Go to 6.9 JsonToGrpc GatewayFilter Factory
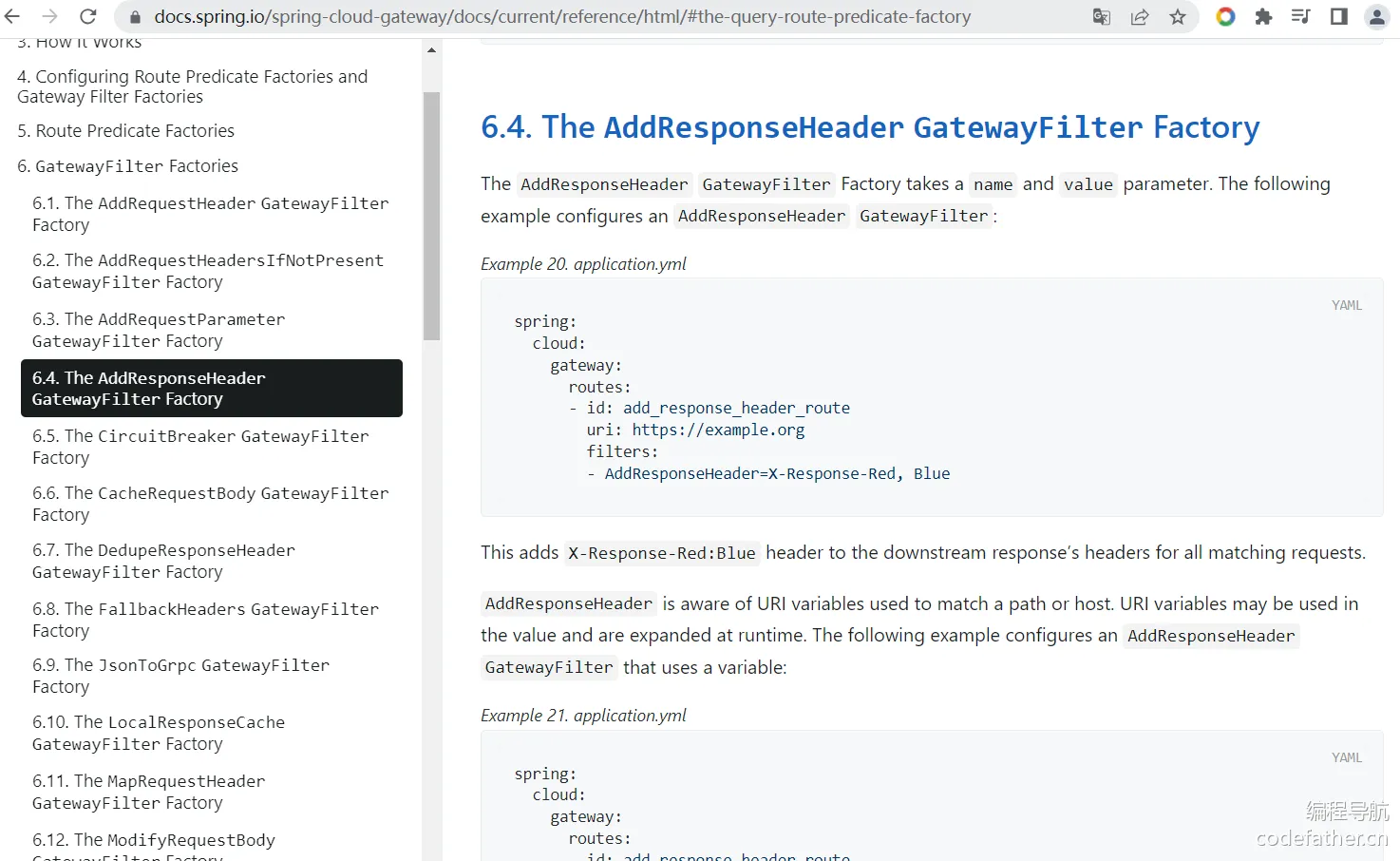Viewport: 1400px width, 861px height. pyautogui.click(x=180, y=676)
